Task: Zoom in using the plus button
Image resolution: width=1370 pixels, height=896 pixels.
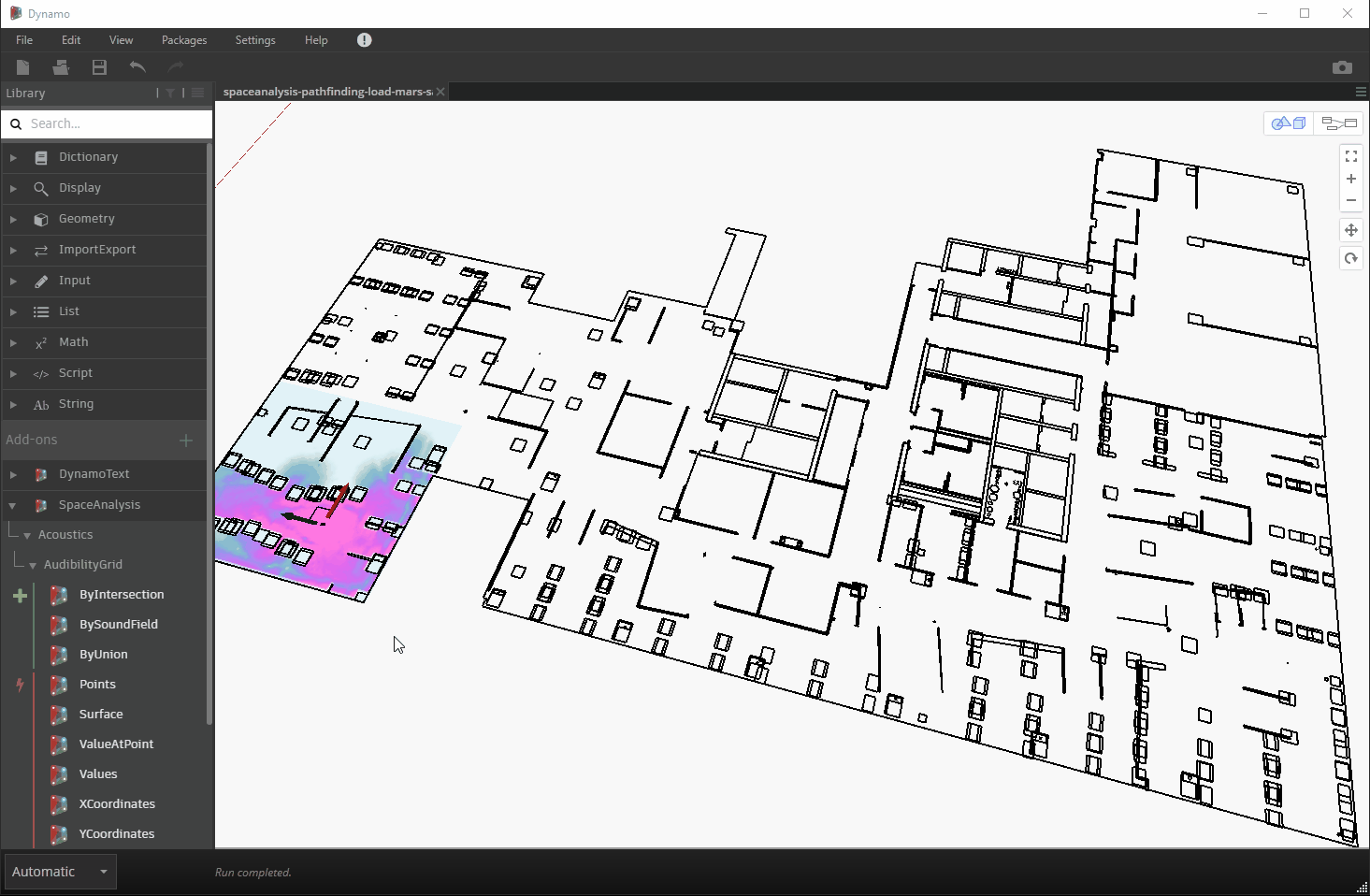Action: 1351,179
